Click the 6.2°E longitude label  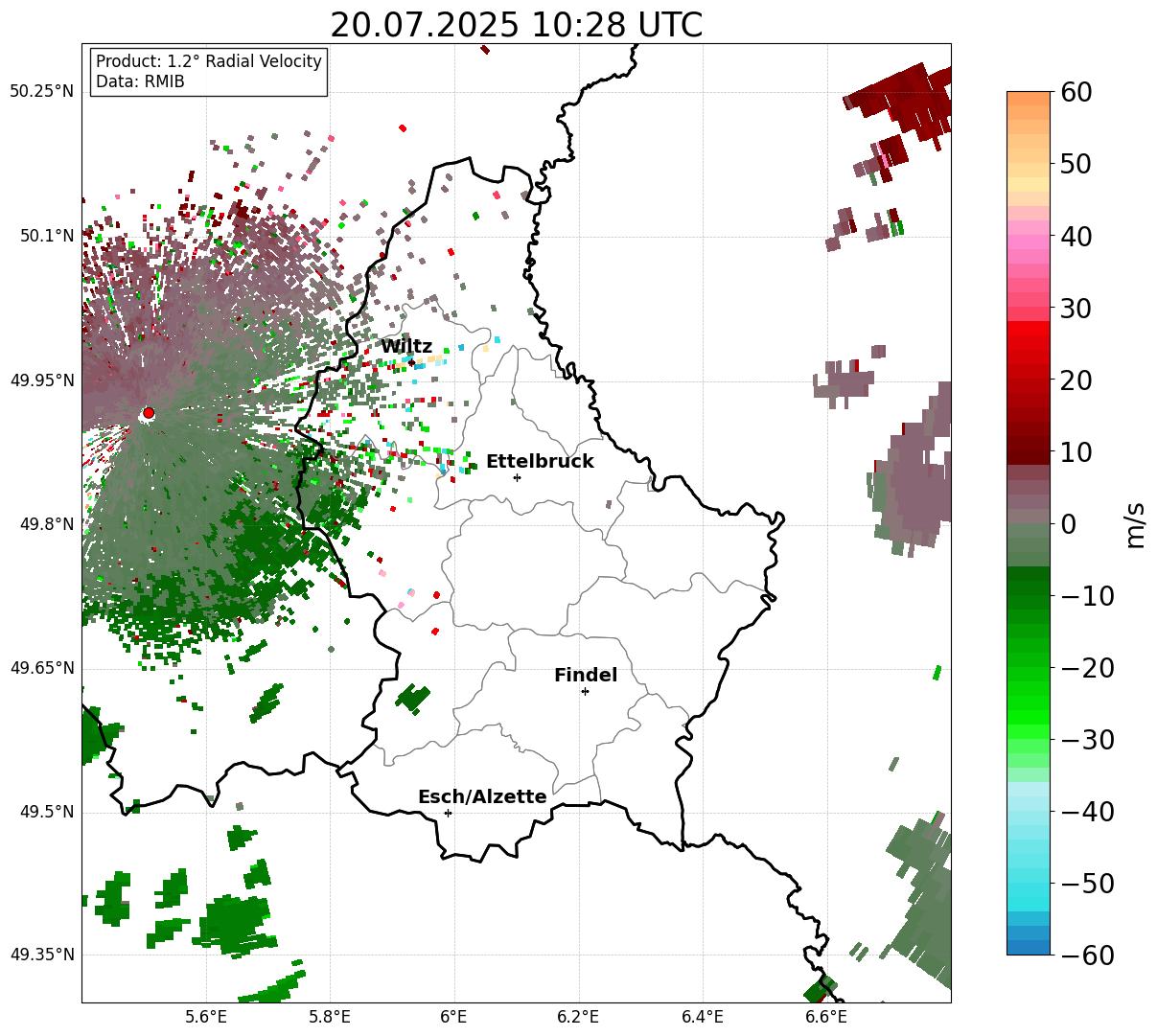click(578, 1017)
